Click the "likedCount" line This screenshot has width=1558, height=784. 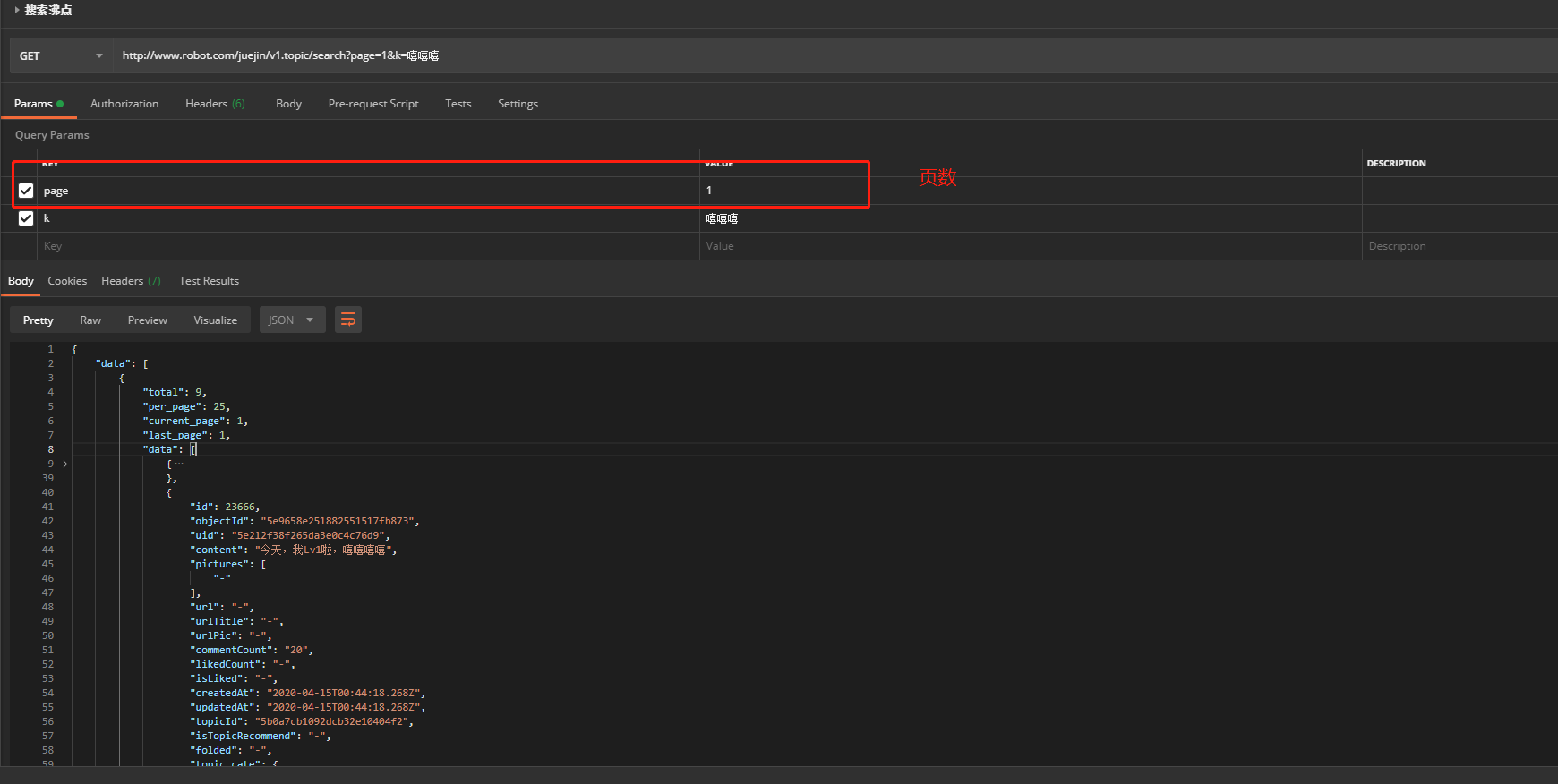pyautogui.click(x=243, y=664)
